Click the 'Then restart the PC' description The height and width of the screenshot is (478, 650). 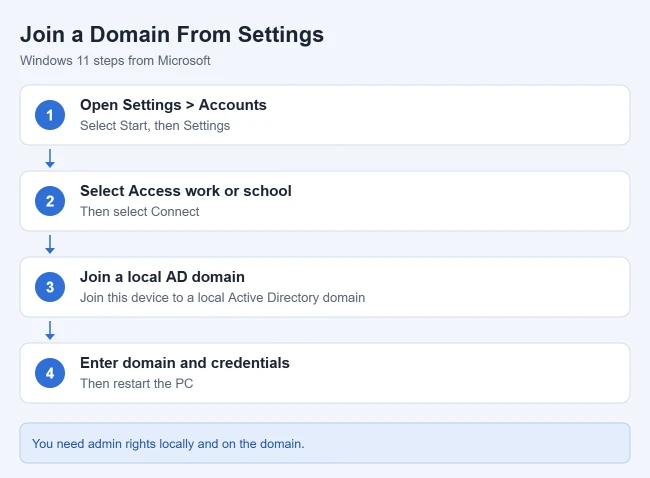136,383
